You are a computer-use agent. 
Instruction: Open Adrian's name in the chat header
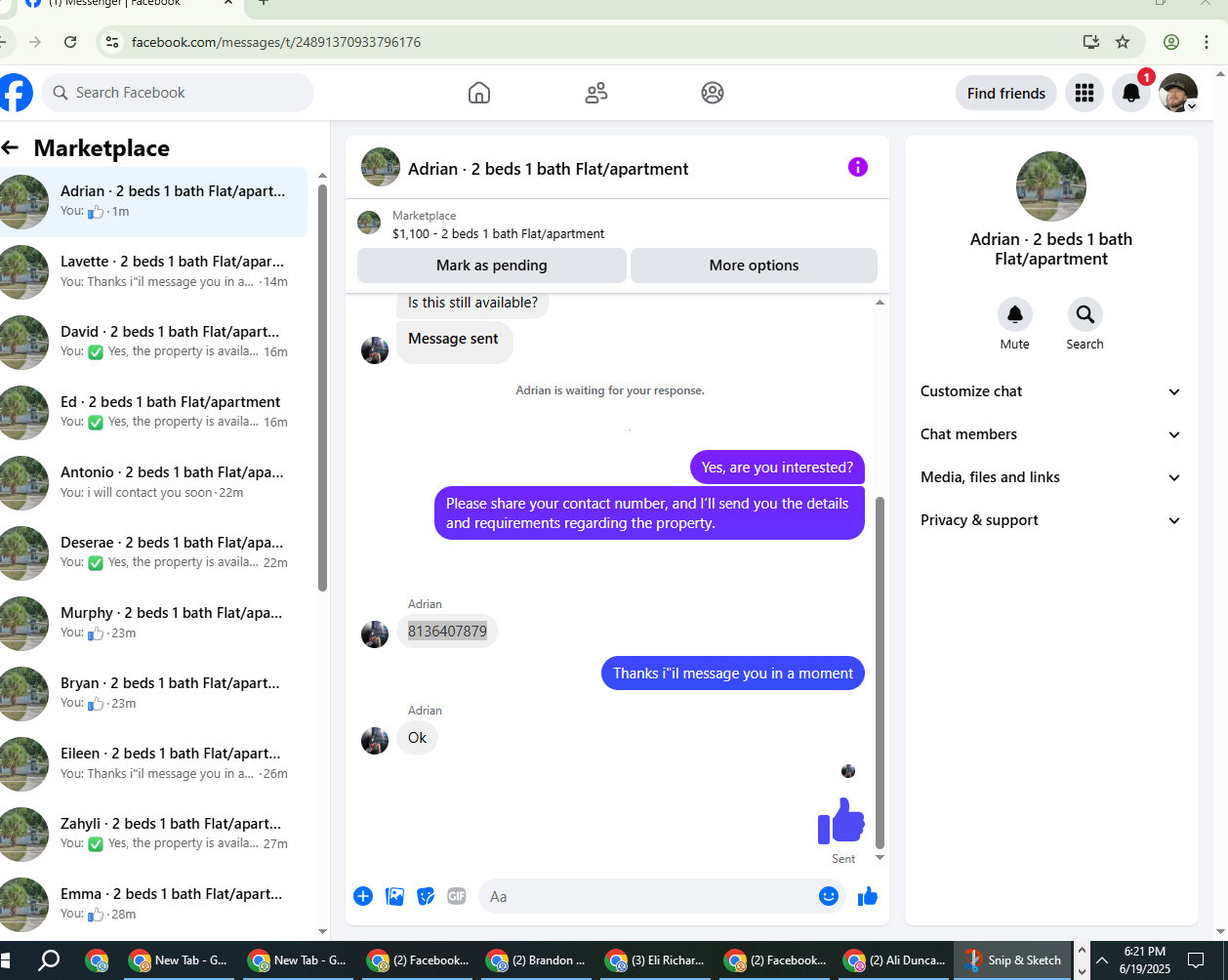548,169
